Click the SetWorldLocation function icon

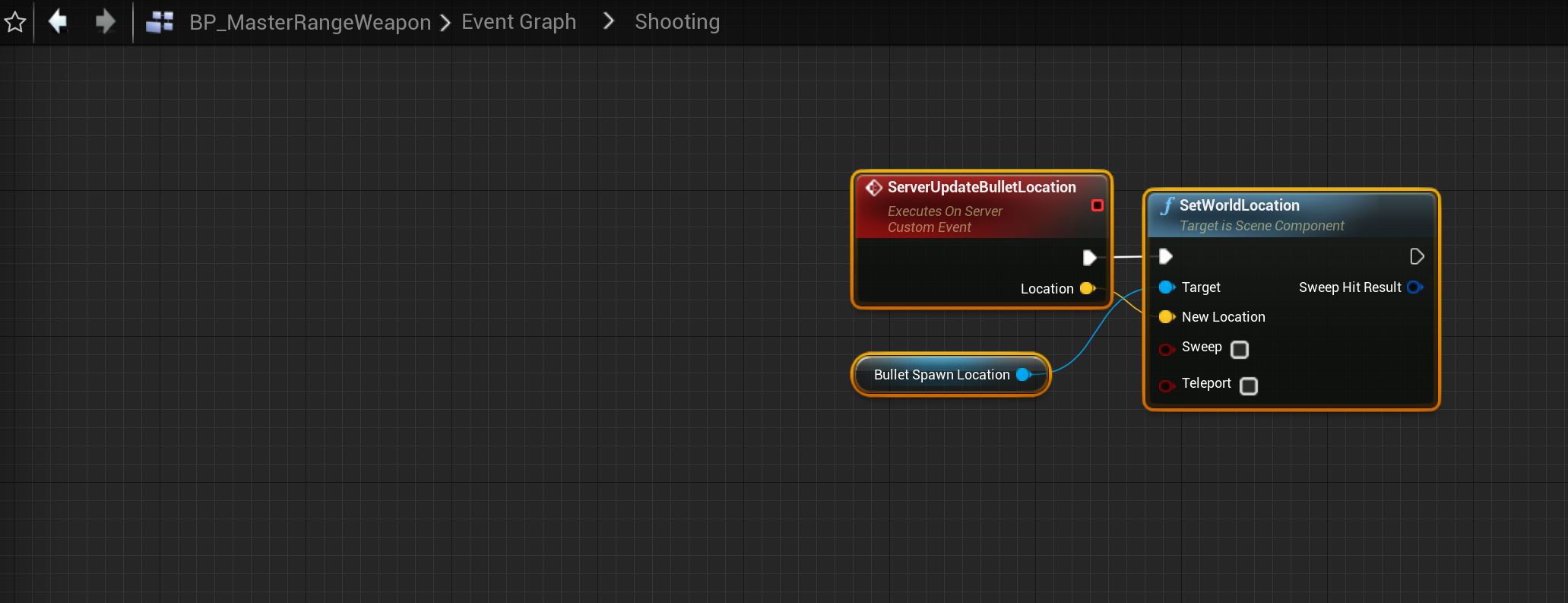pyautogui.click(x=1167, y=206)
